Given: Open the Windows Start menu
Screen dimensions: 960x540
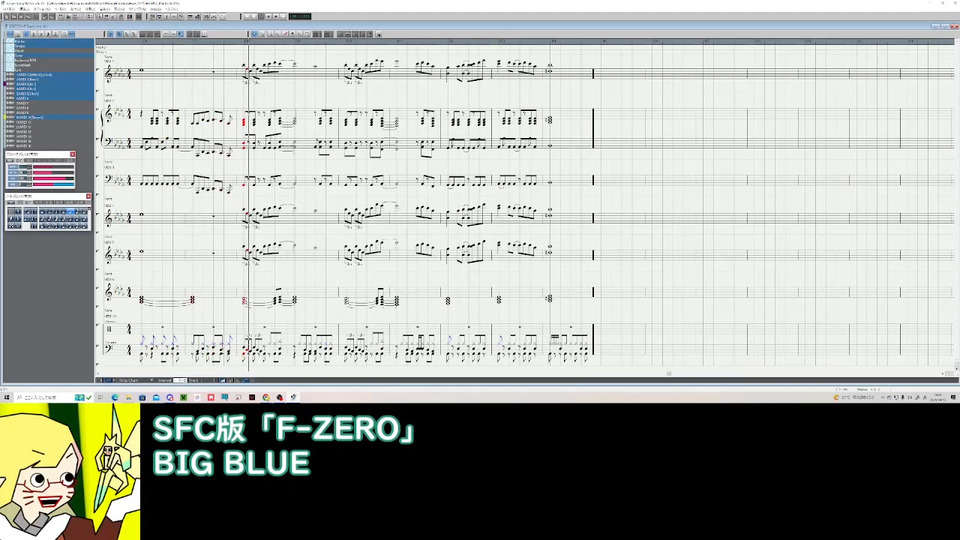Looking at the screenshot, I should 6,398.
